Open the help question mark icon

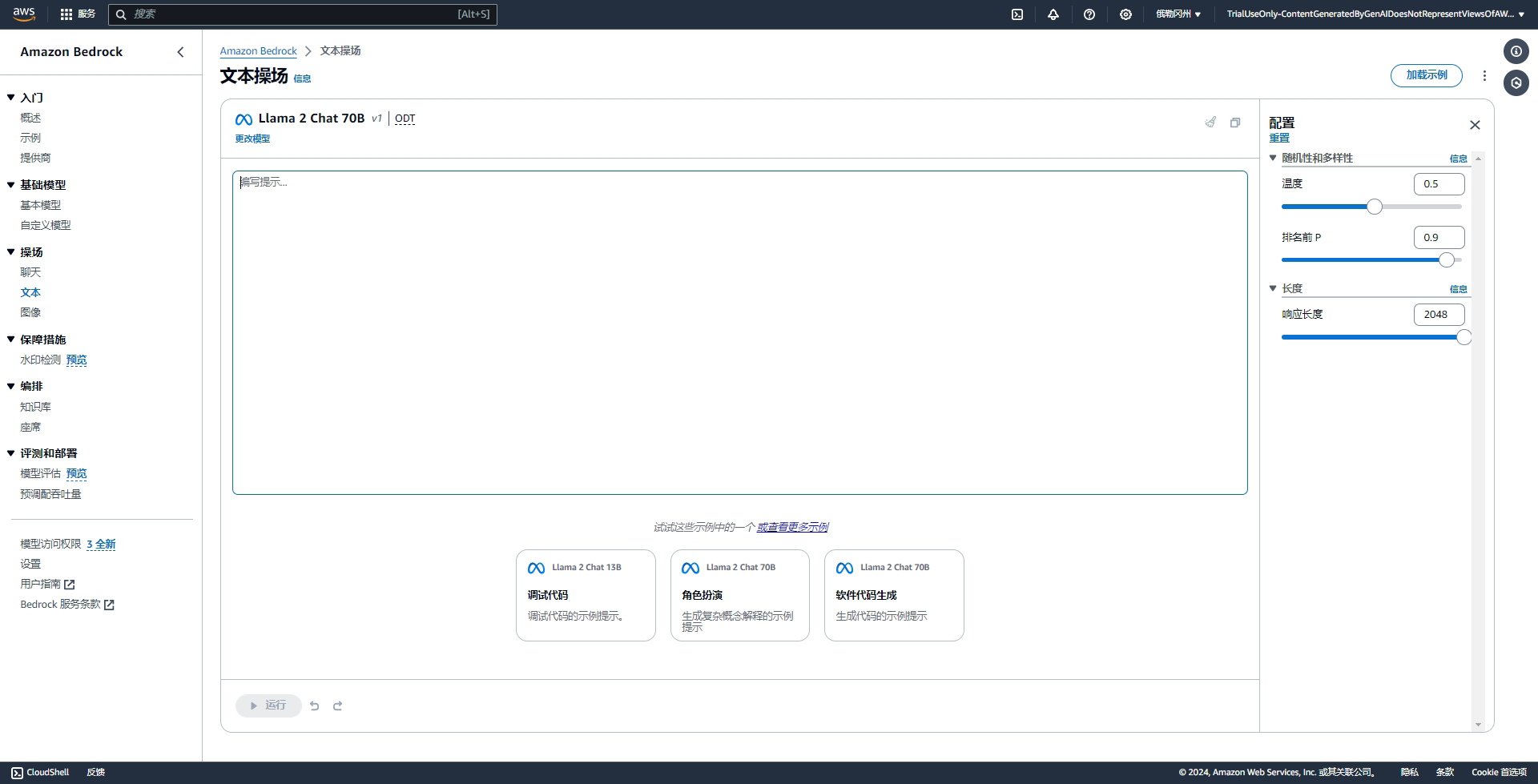click(1089, 14)
